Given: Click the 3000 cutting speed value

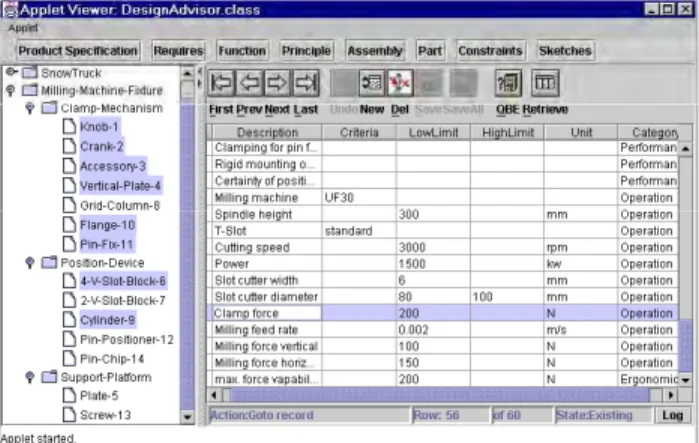Looking at the screenshot, I should [433, 247].
